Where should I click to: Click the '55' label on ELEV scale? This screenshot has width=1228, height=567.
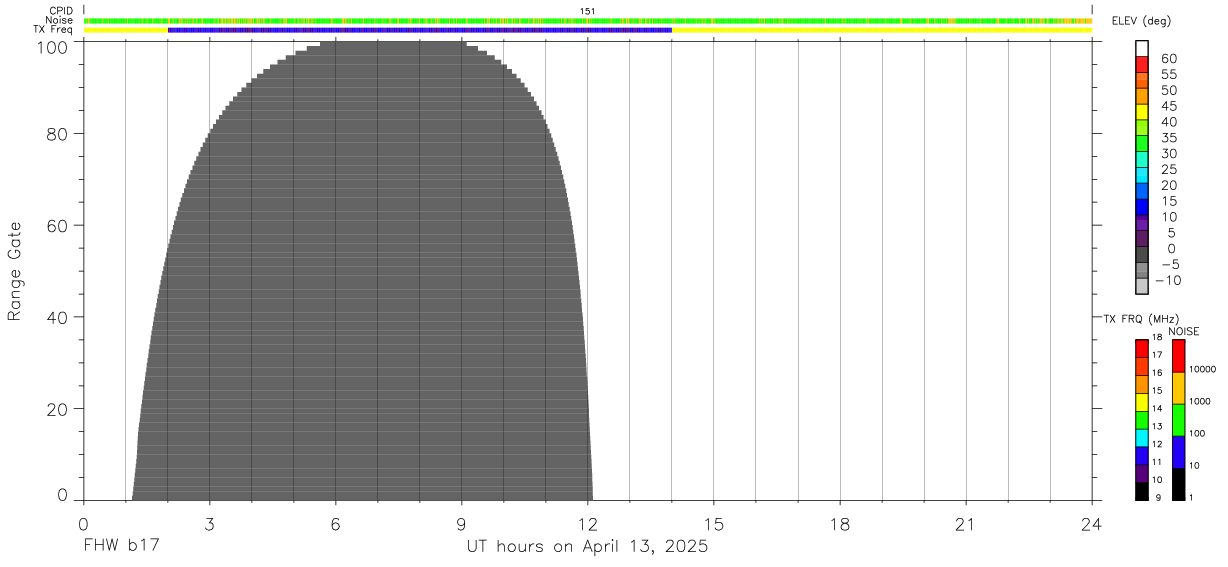tap(1168, 75)
